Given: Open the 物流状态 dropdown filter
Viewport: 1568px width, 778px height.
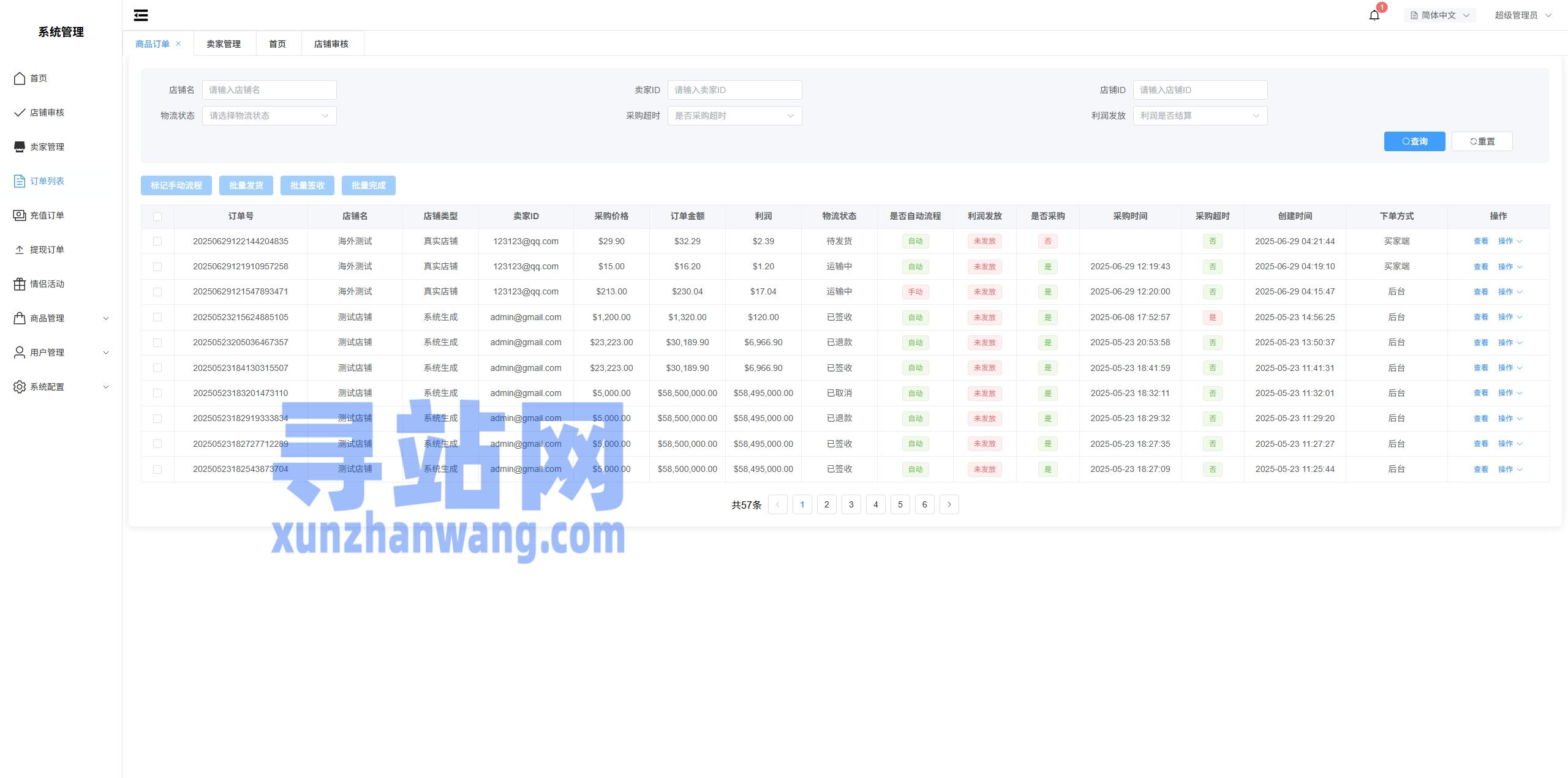Looking at the screenshot, I should [x=269, y=116].
